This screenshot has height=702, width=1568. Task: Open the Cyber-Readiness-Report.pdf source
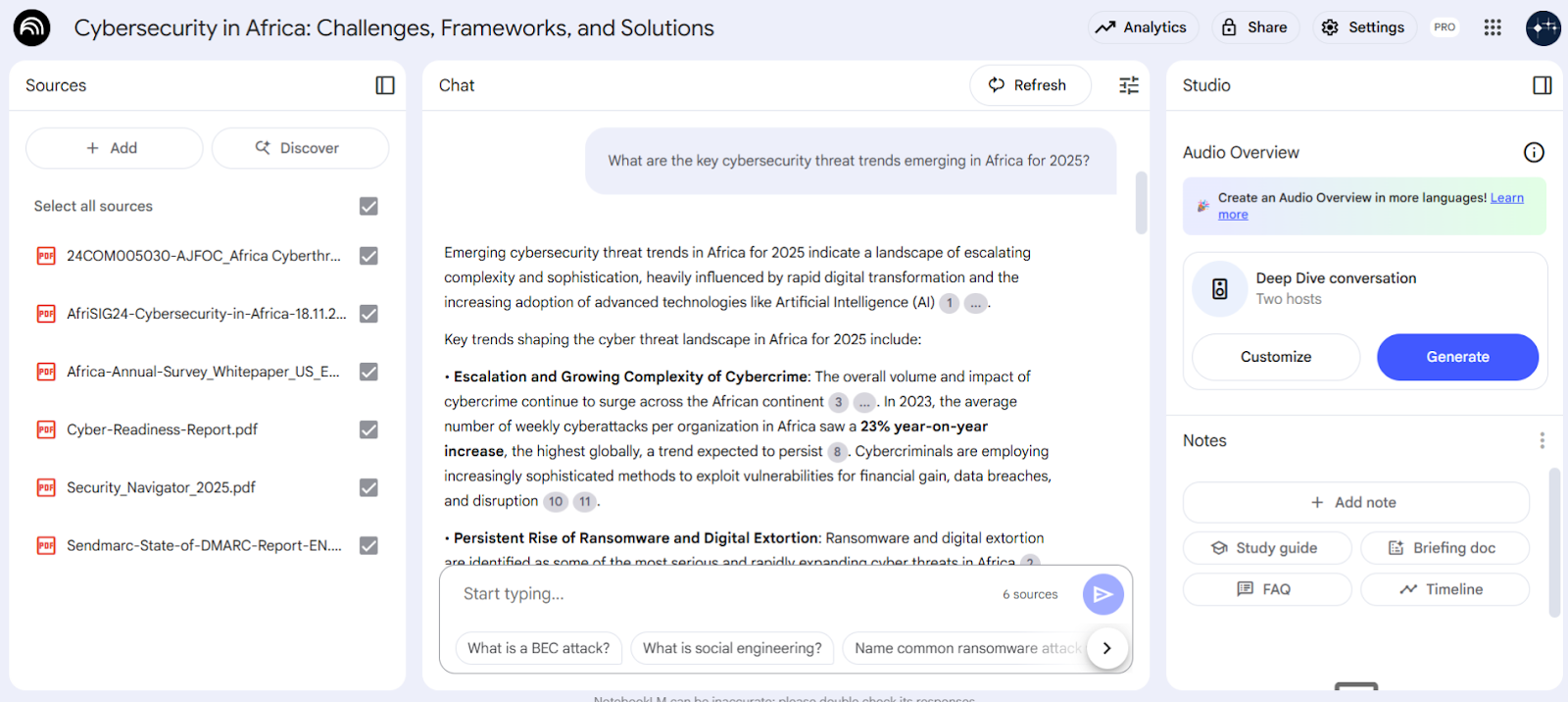[x=162, y=429]
